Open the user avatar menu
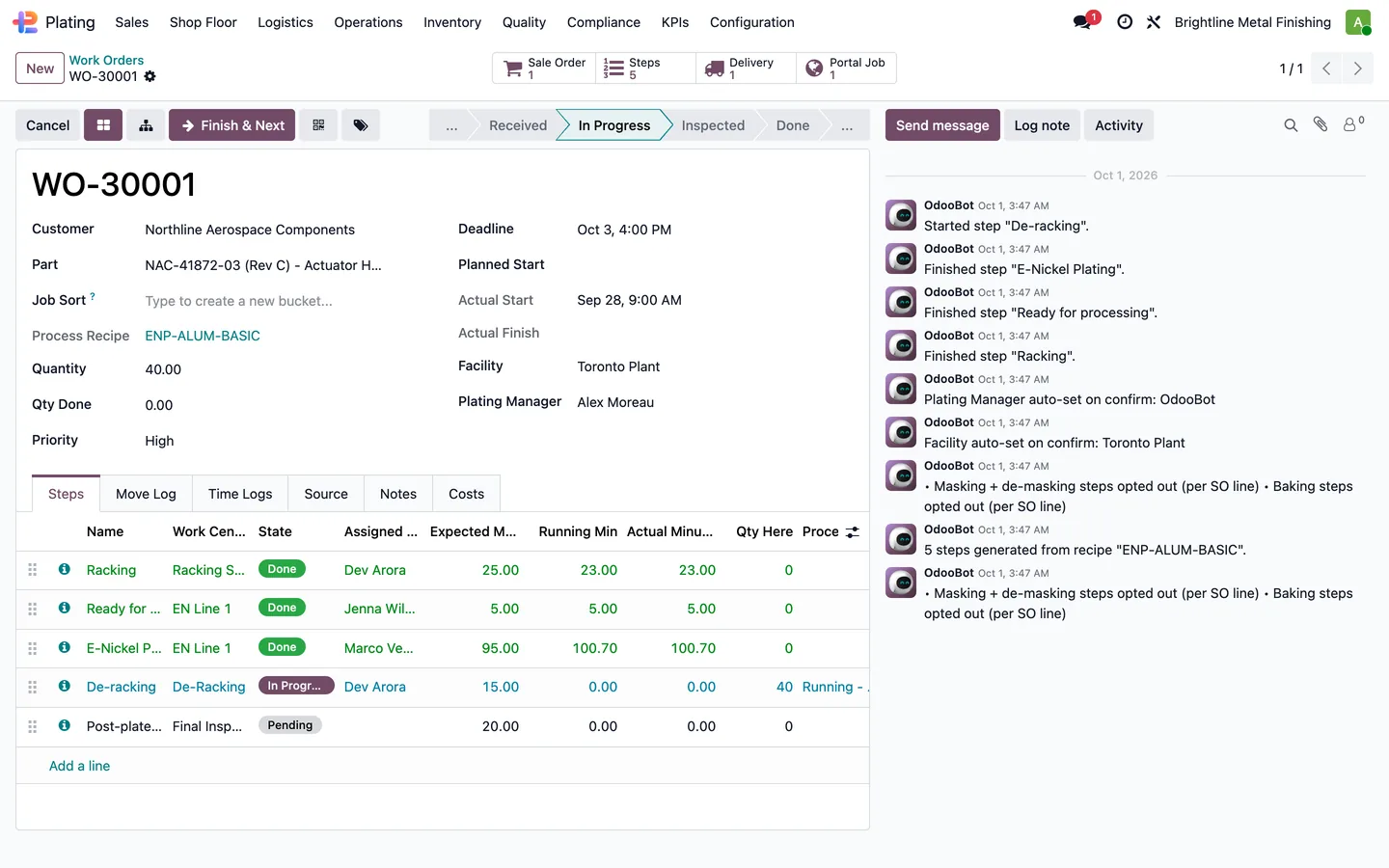The image size is (1389, 868). (1358, 22)
